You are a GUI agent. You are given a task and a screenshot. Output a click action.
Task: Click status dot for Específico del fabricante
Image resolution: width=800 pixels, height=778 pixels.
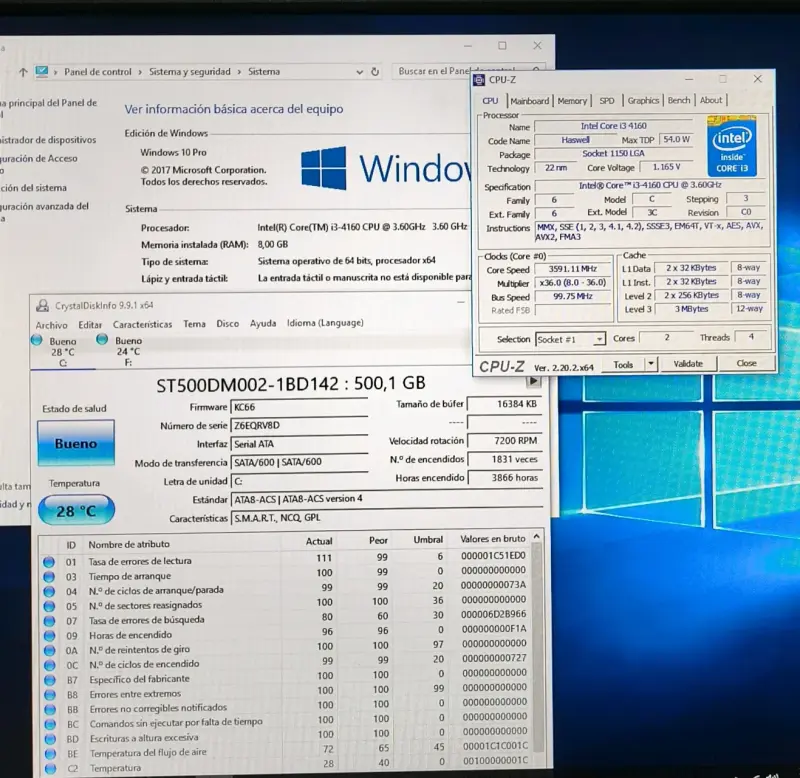(49, 680)
